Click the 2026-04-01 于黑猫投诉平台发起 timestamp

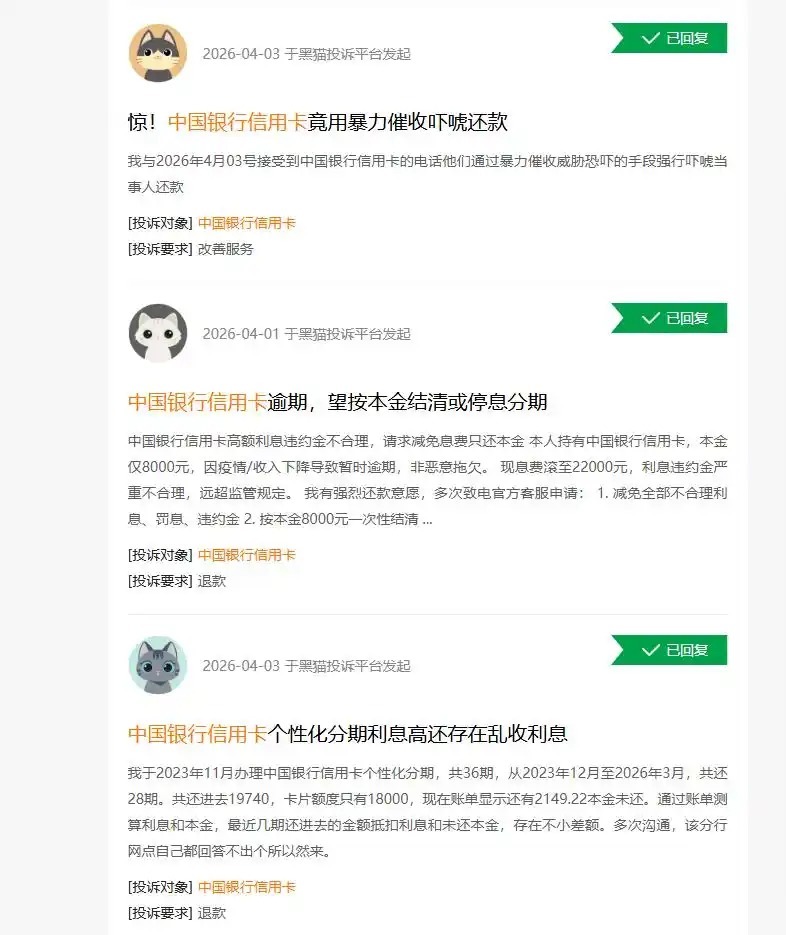pos(307,334)
